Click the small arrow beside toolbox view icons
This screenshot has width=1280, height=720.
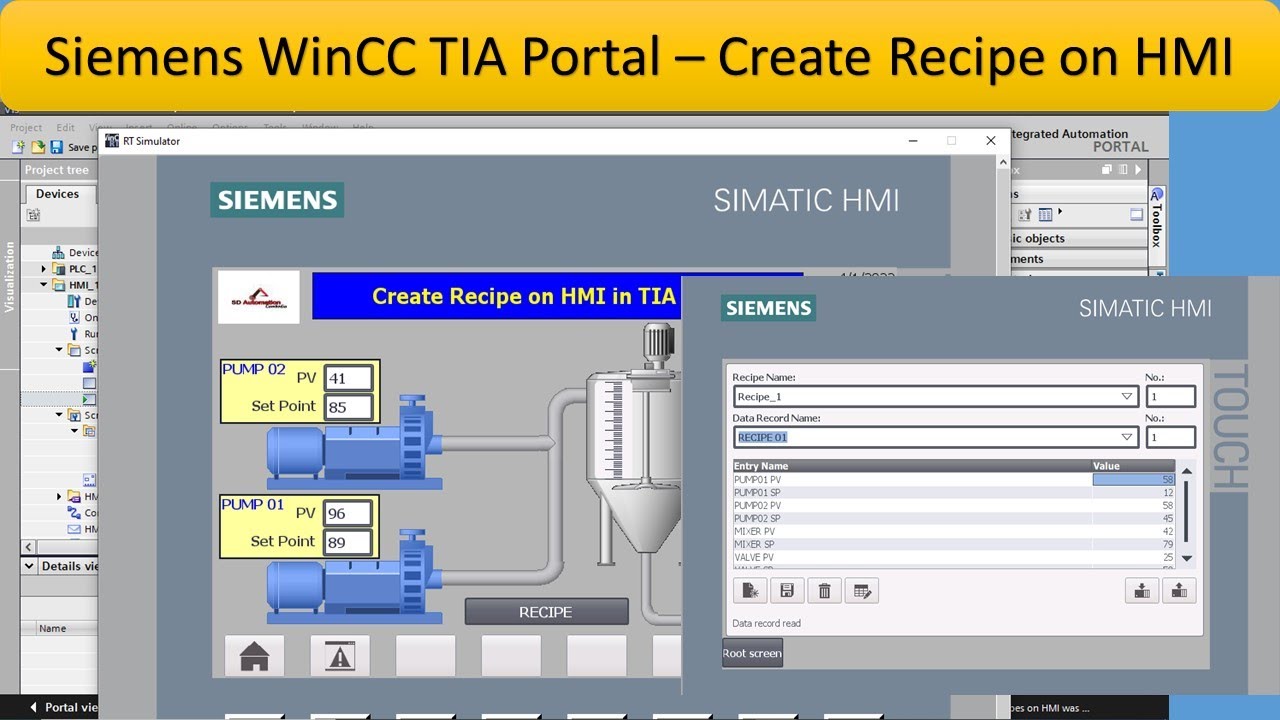[x=1060, y=212]
